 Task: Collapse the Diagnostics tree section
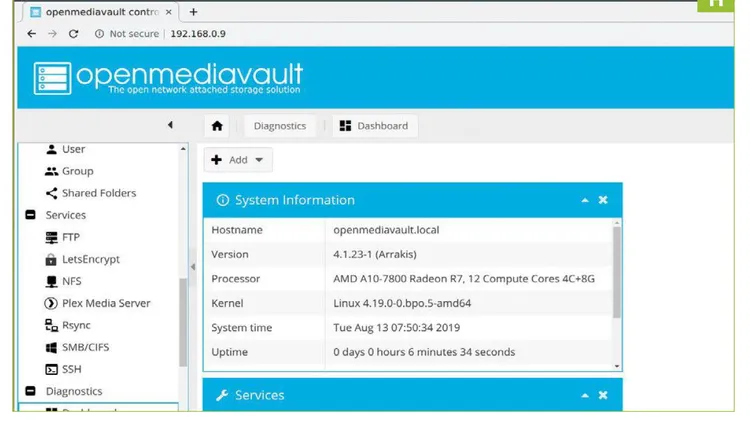[31, 391]
